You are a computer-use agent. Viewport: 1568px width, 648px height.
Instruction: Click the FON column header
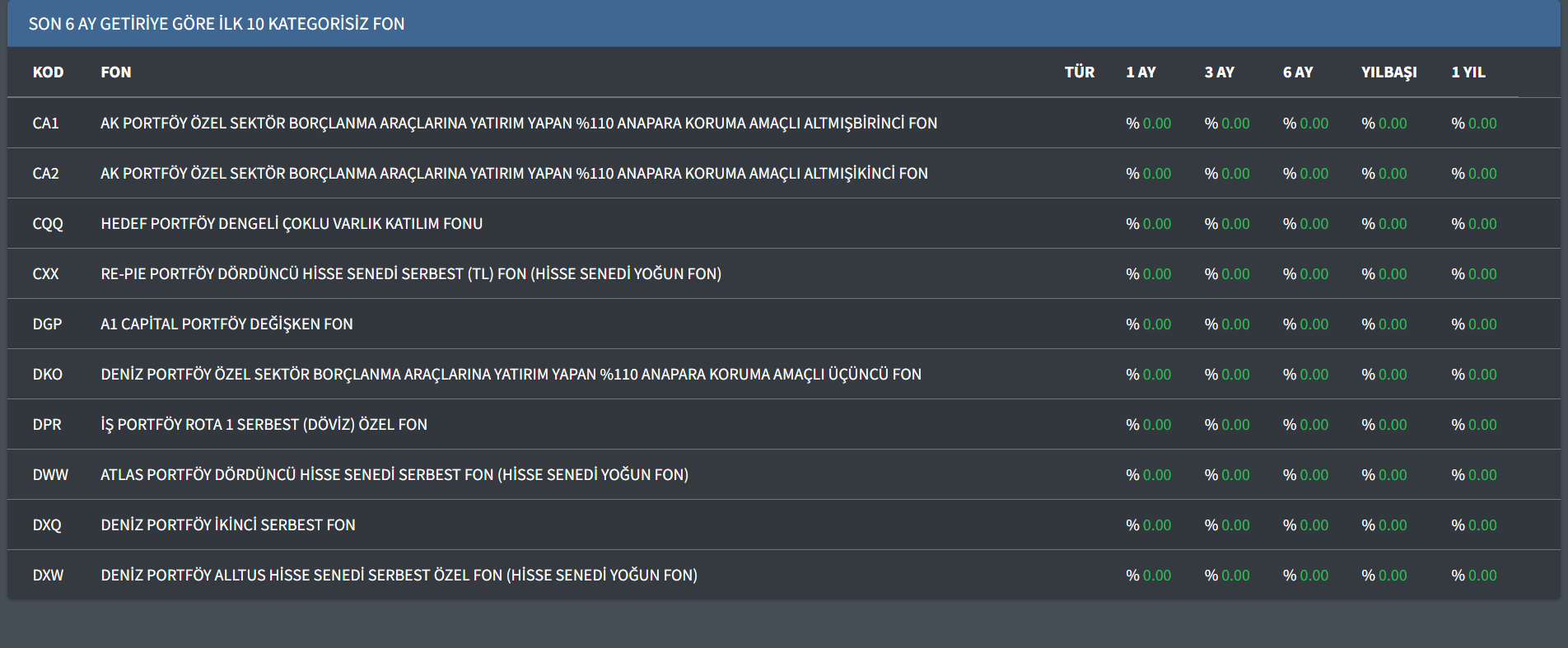[116, 72]
